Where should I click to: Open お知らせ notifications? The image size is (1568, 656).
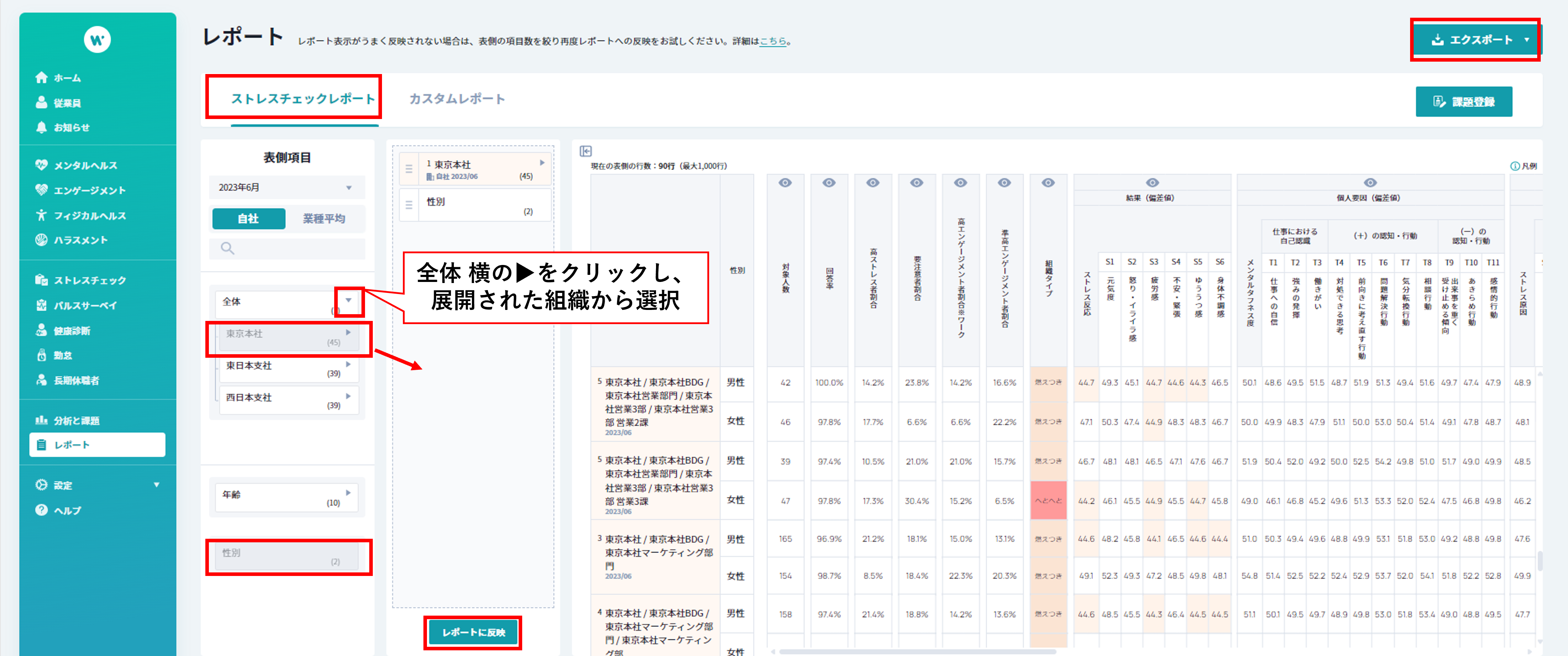(x=63, y=127)
